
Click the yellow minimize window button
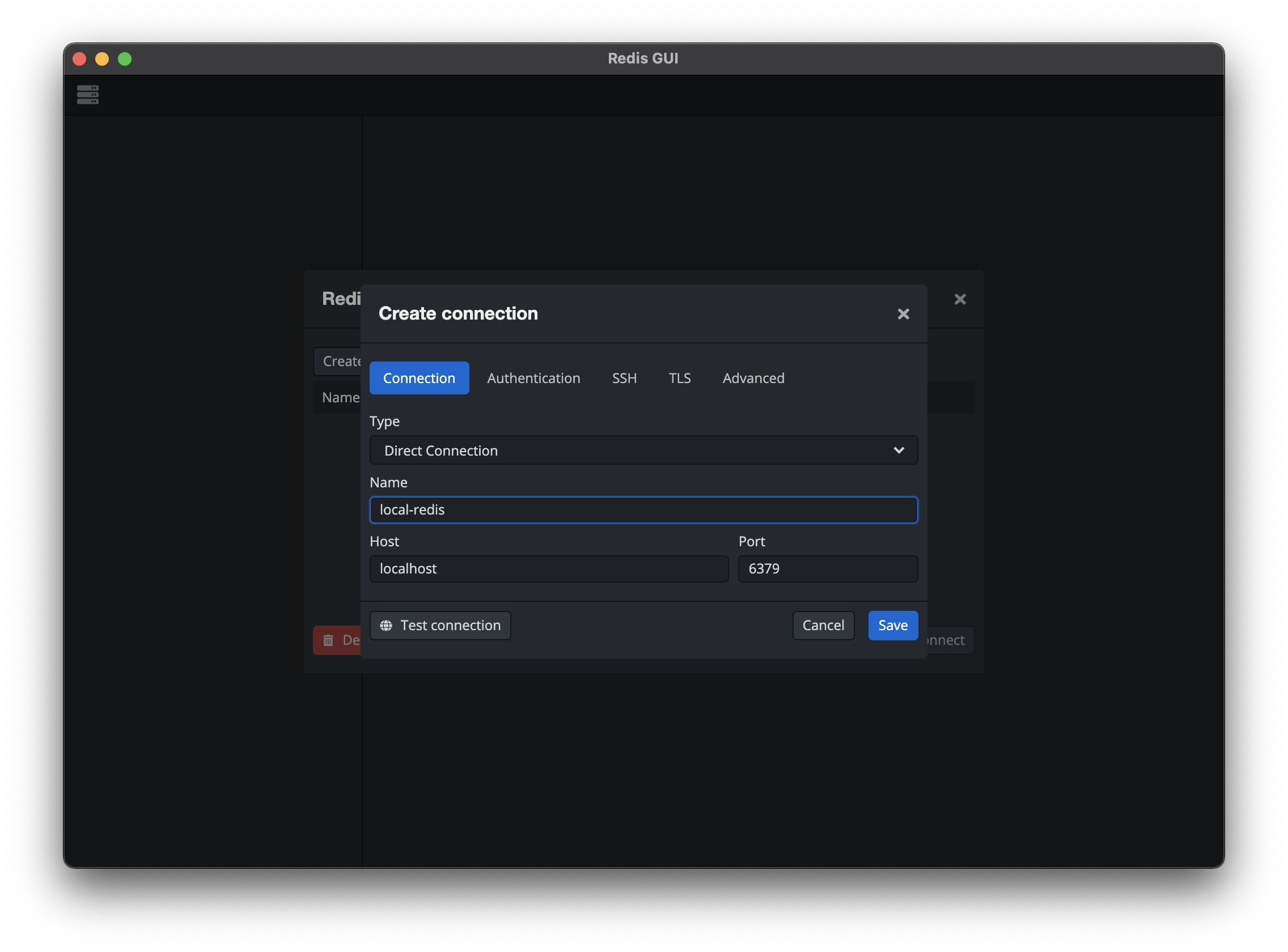point(102,59)
